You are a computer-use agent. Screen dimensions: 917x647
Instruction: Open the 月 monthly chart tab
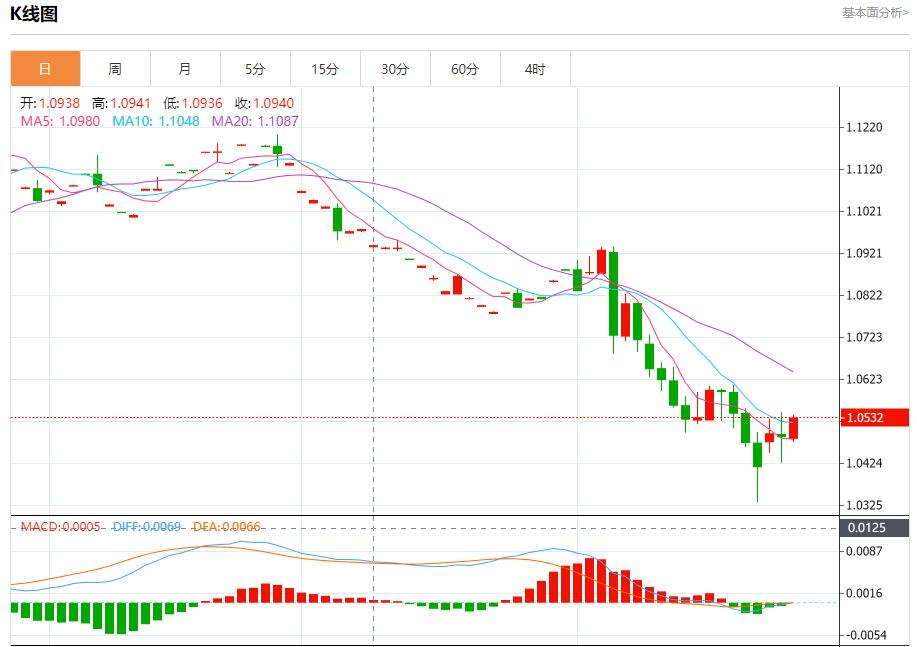click(x=185, y=69)
